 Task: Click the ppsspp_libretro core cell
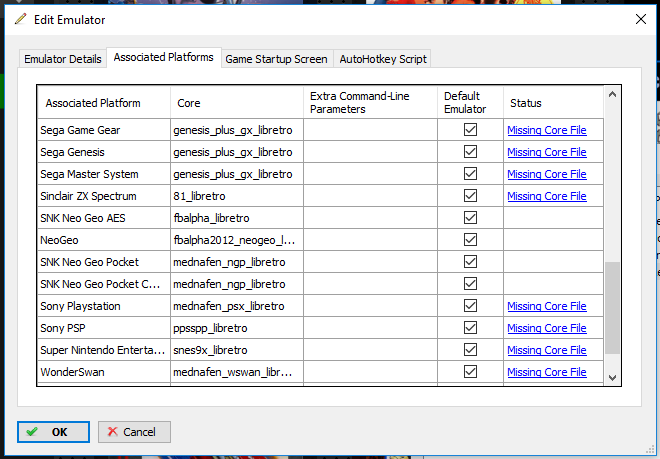click(237, 328)
